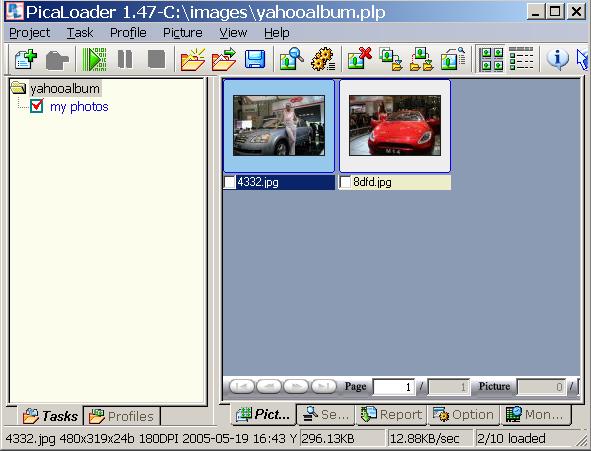Select the my photos task label
Screen dimensions: 591x451
click(79, 107)
